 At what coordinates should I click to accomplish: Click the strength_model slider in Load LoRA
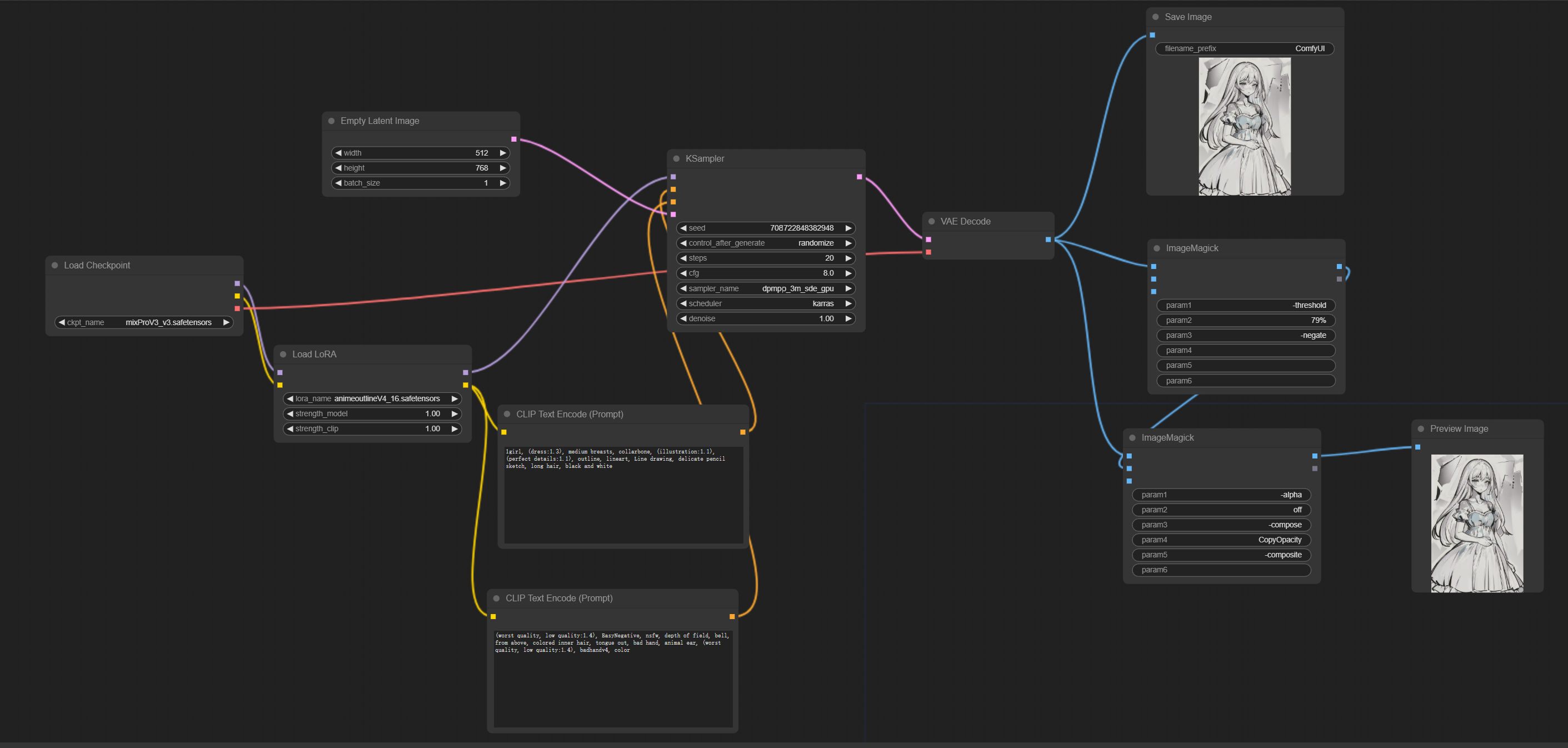pos(372,414)
